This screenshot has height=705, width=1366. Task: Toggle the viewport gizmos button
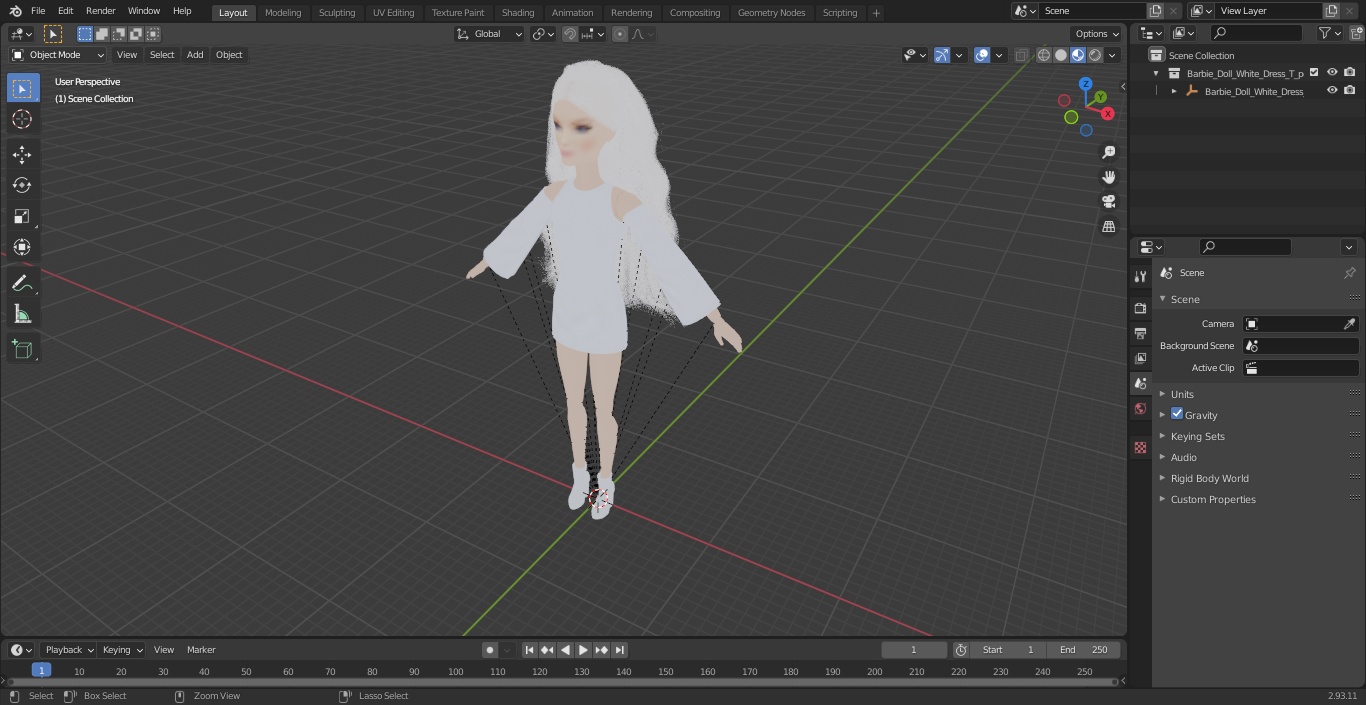tap(941, 55)
